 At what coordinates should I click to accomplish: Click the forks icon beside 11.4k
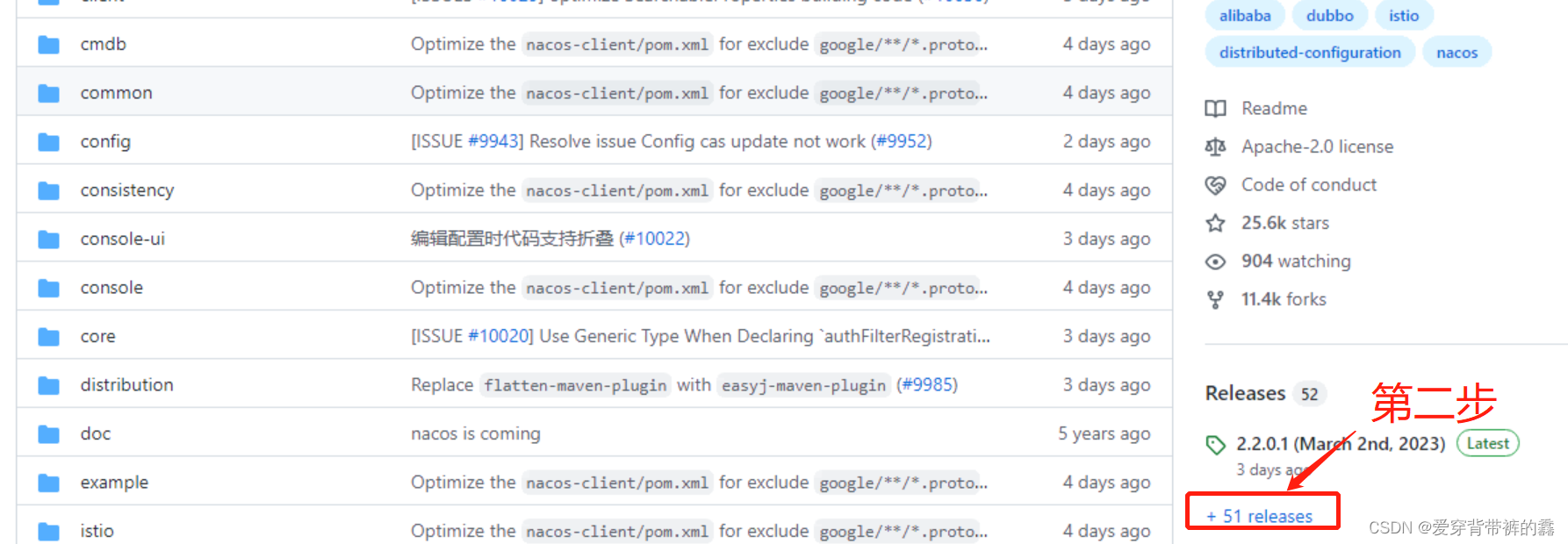tap(1215, 300)
